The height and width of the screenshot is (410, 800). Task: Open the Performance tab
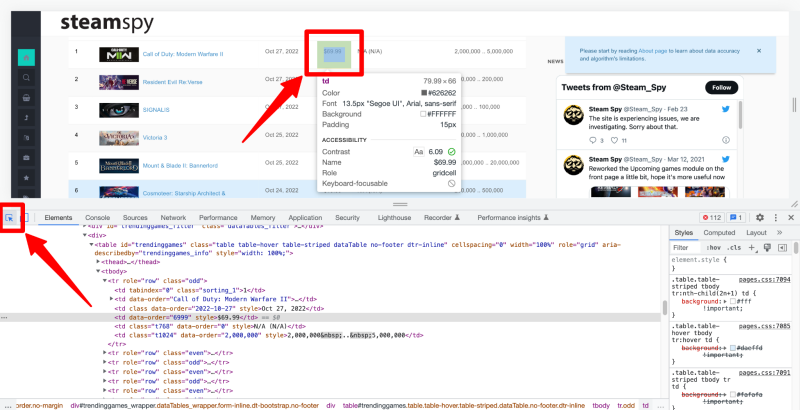point(218,218)
